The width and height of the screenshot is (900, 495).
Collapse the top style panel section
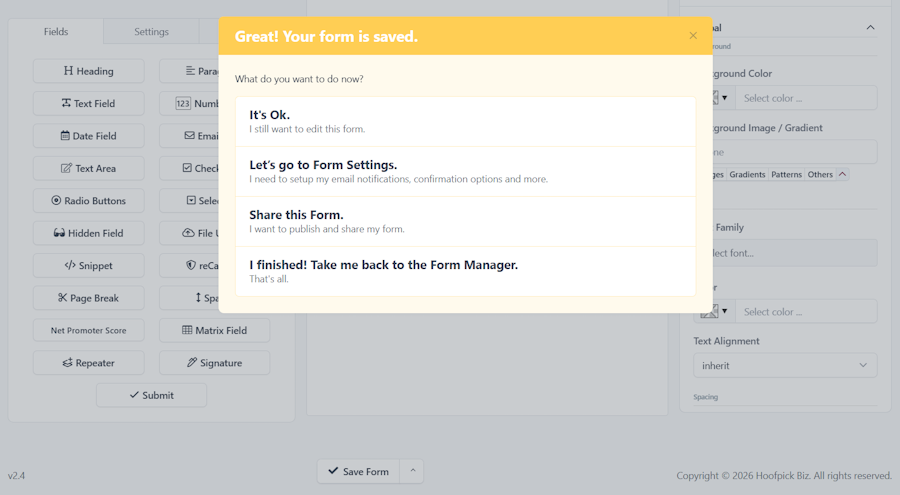pos(870,28)
